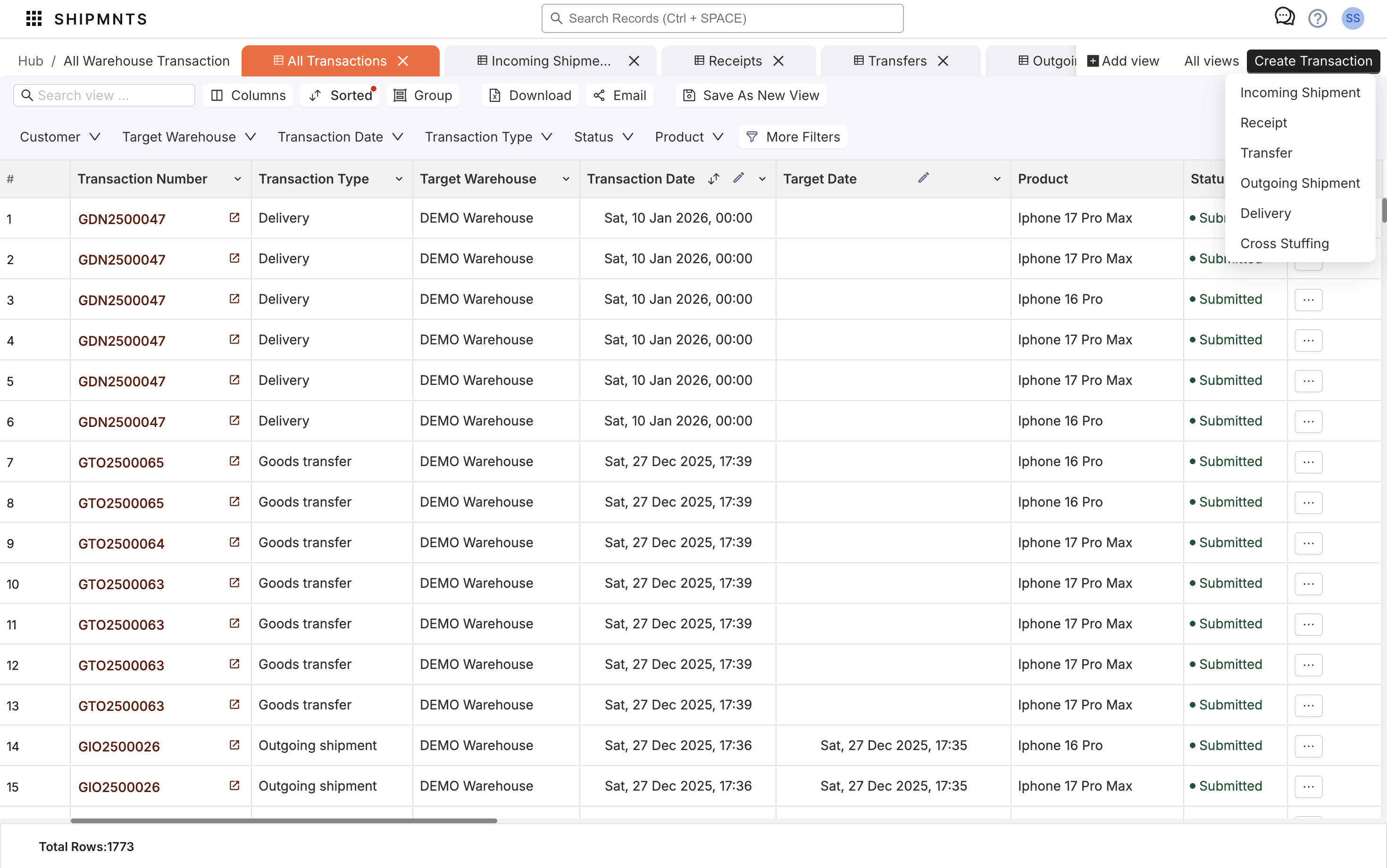This screenshot has width=1387, height=868.
Task: Choose Incoming Shipment from Create menu
Action: [x=1300, y=92]
